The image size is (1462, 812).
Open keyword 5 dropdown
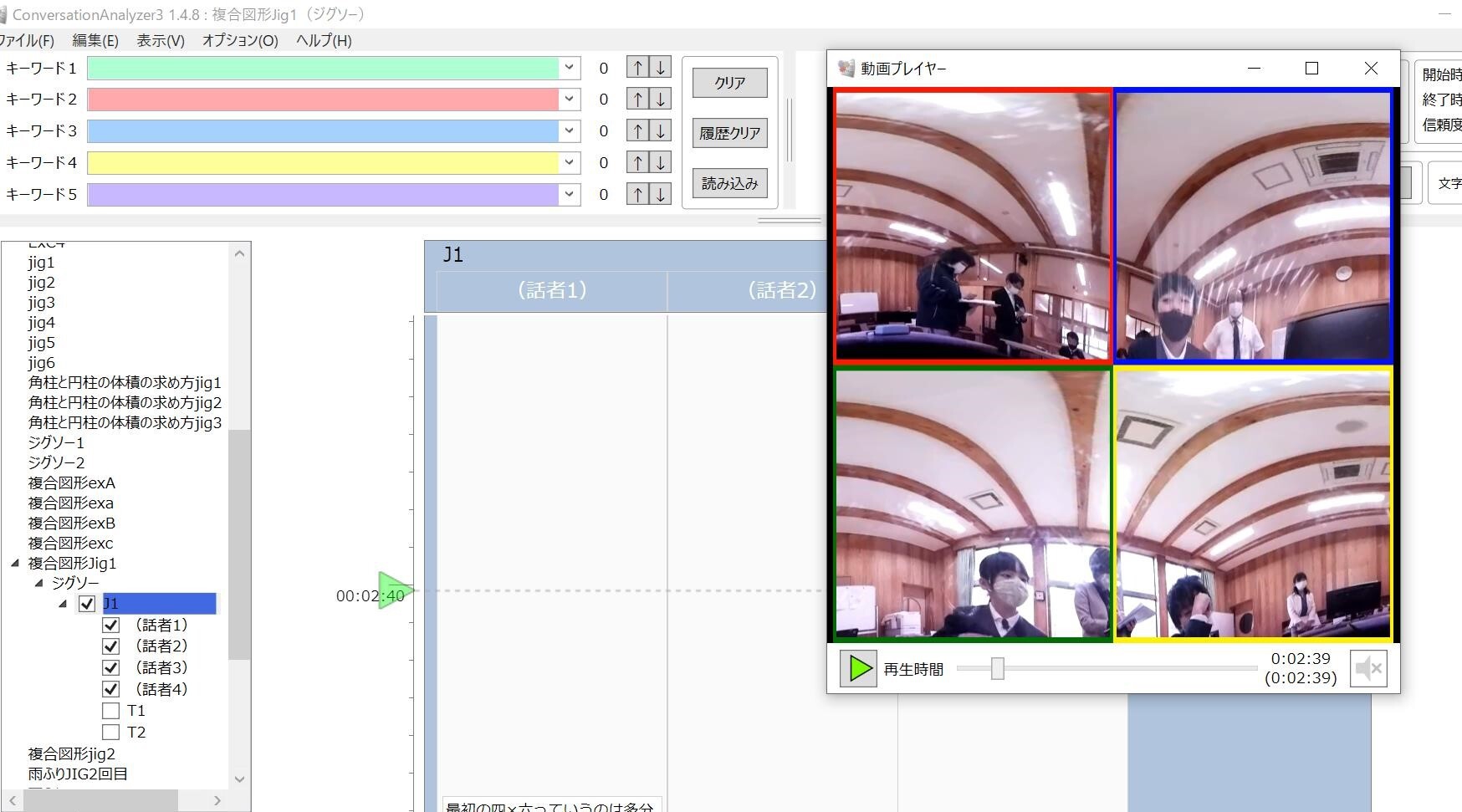click(570, 195)
